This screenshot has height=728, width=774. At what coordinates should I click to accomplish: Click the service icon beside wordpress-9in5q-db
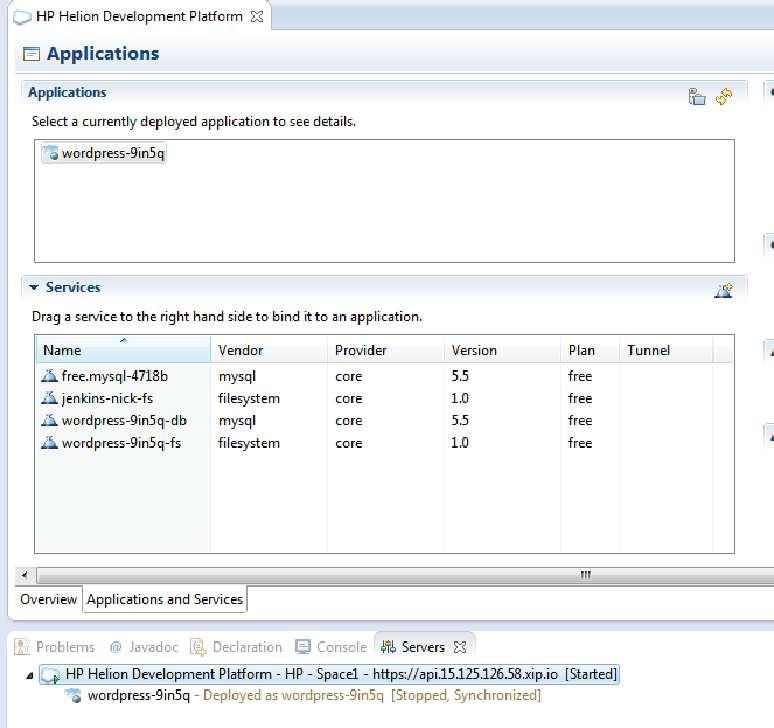[x=49, y=421]
